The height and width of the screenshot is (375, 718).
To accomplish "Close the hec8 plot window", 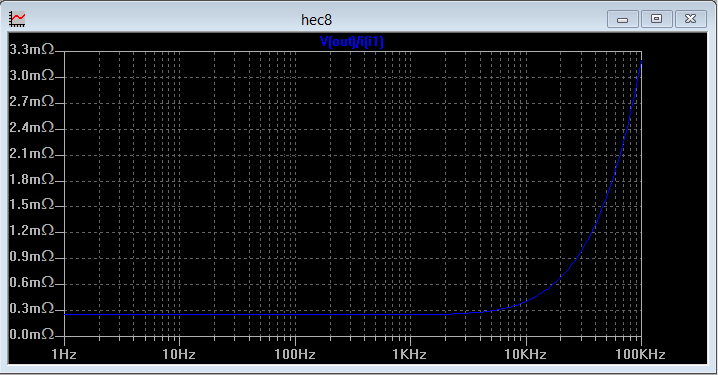I will 691,19.
